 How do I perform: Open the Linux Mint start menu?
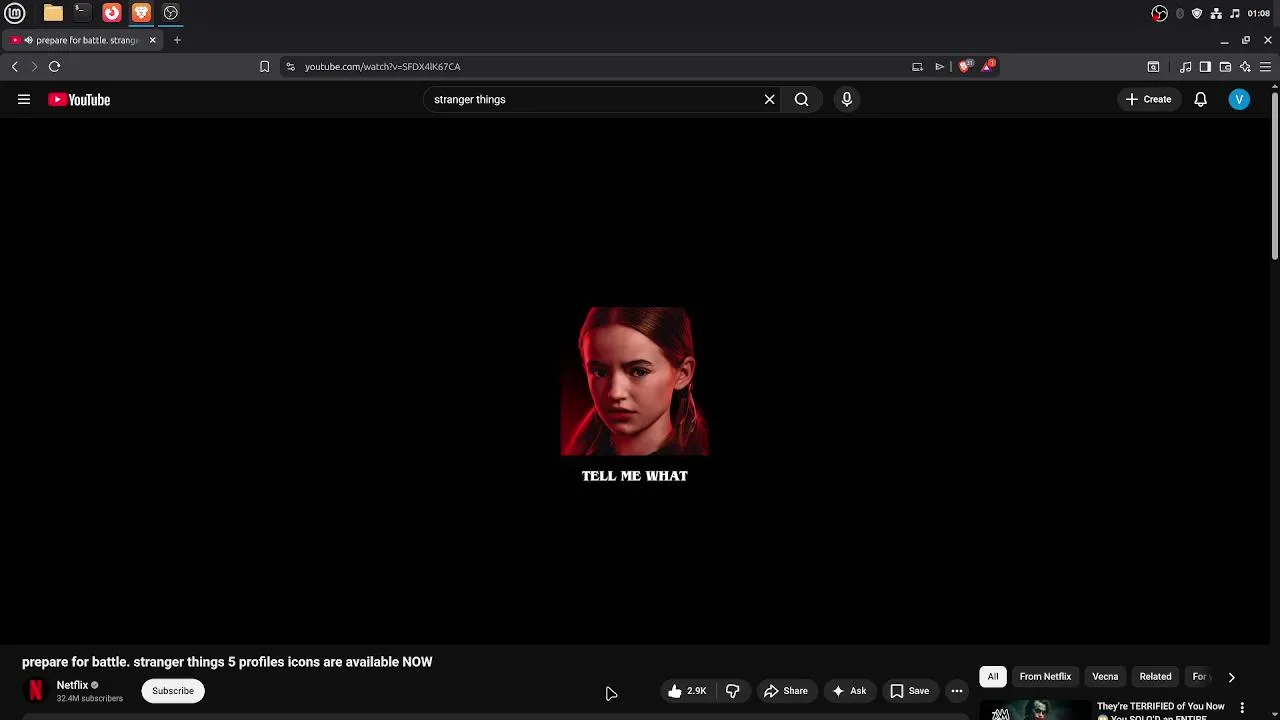(16, 13)
